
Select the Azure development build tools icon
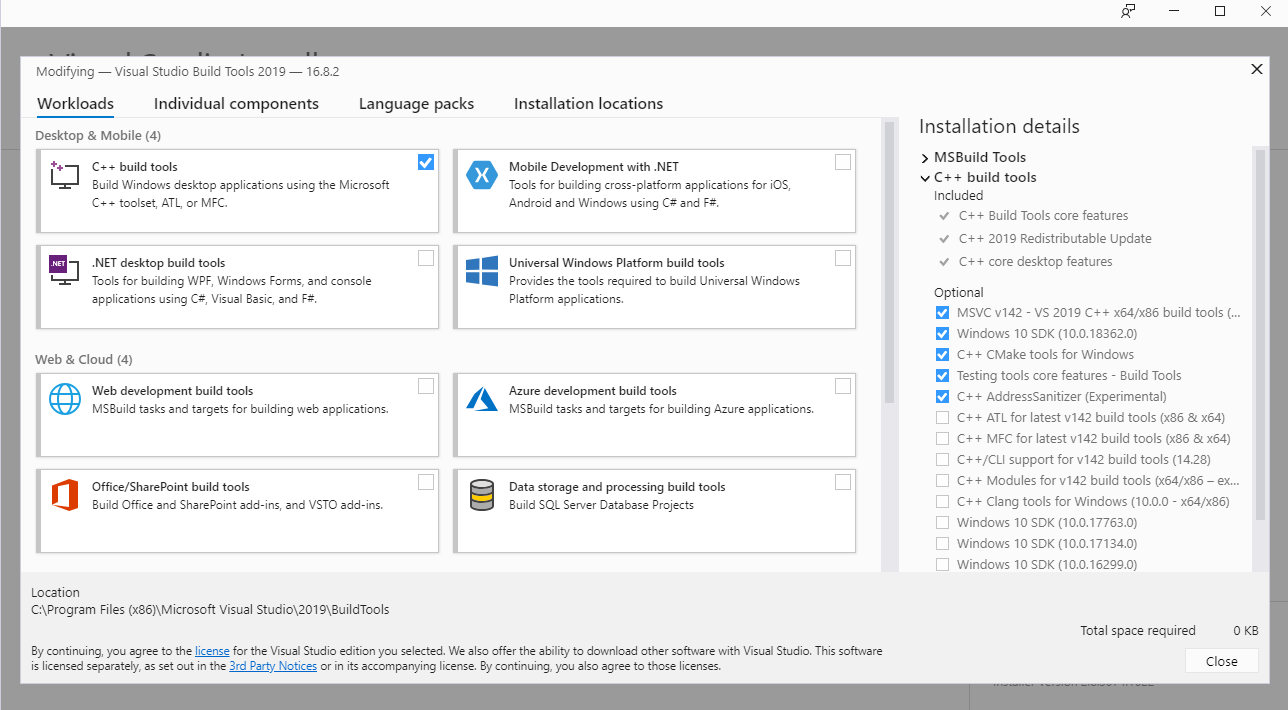pyautogui.click(x=482, y=398)
